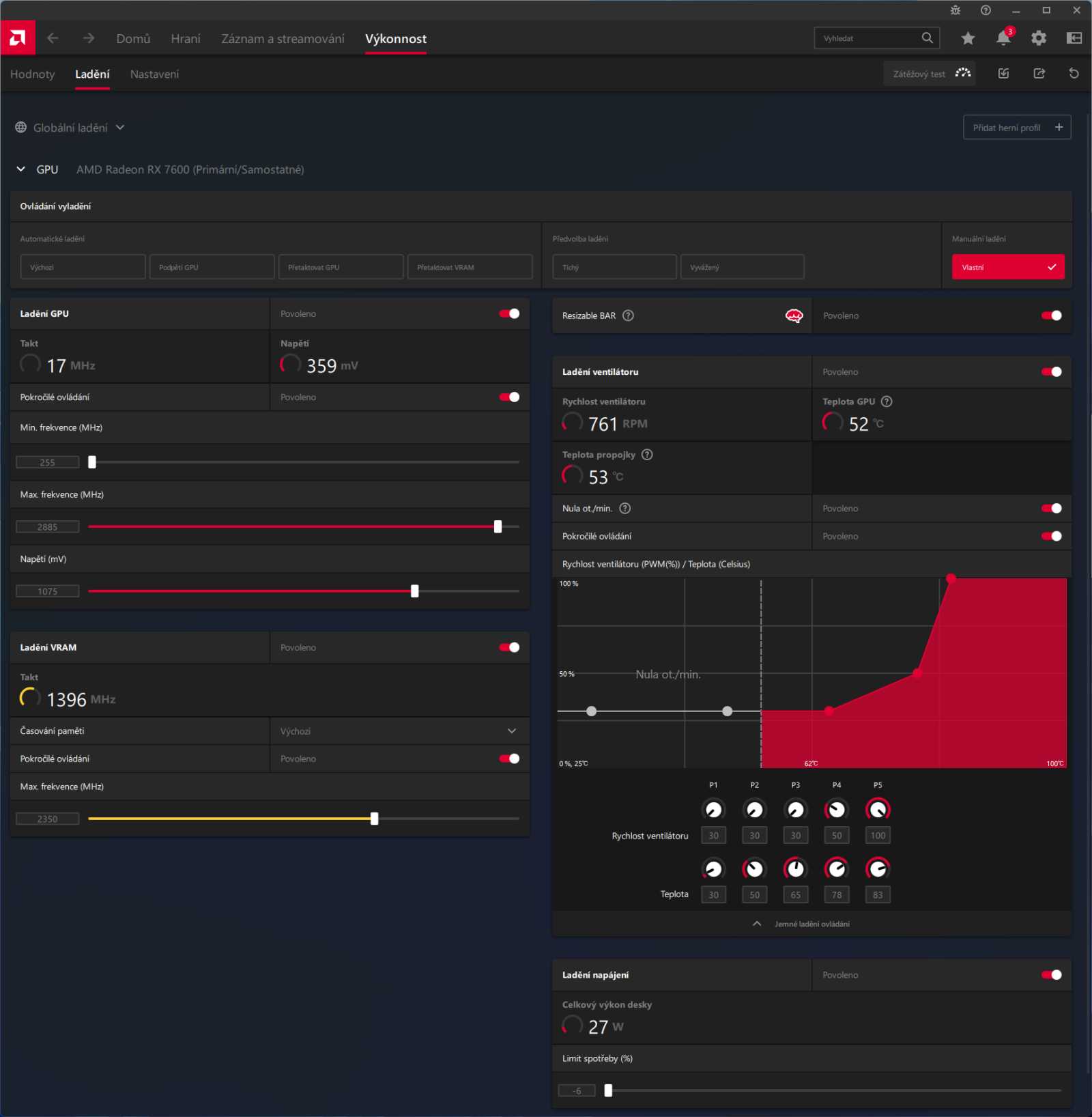The height and width of the screenshot is (1117, 1092).
Task: Open the Hraní tab
Action: click(x=186, y=39)
